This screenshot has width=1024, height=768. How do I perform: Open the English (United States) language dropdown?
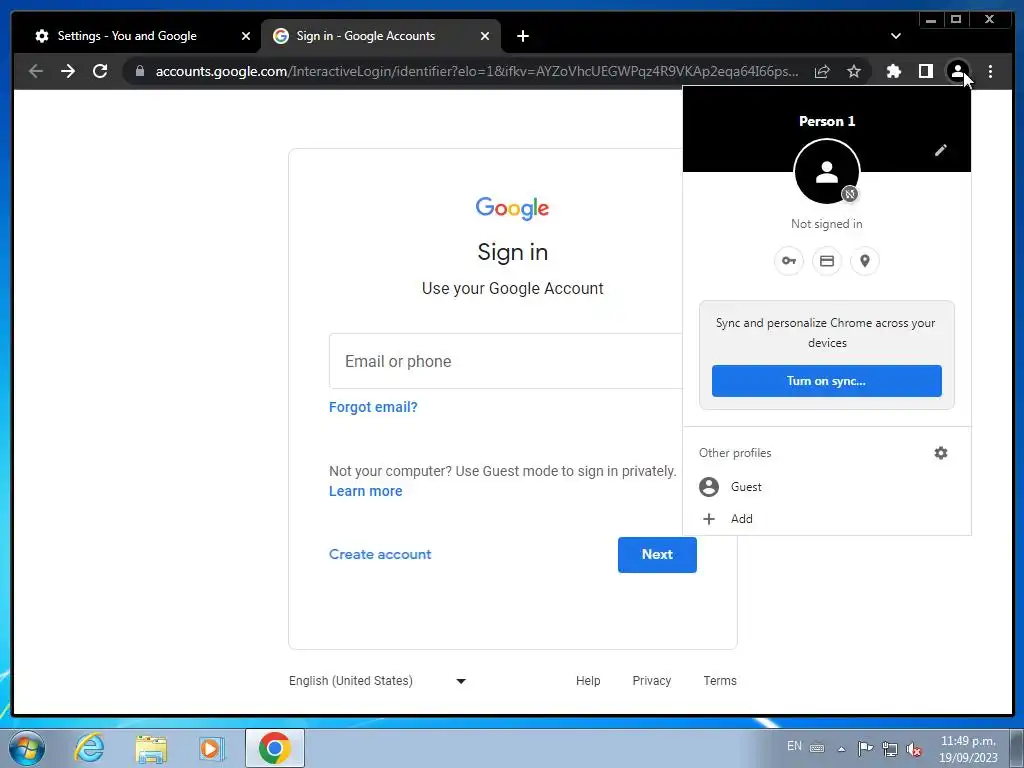tap(377, 680)
